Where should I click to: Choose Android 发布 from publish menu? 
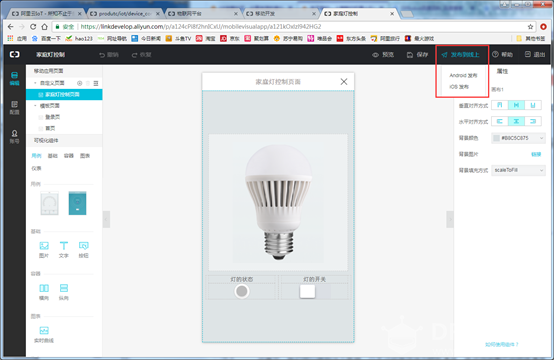point(463,75)
